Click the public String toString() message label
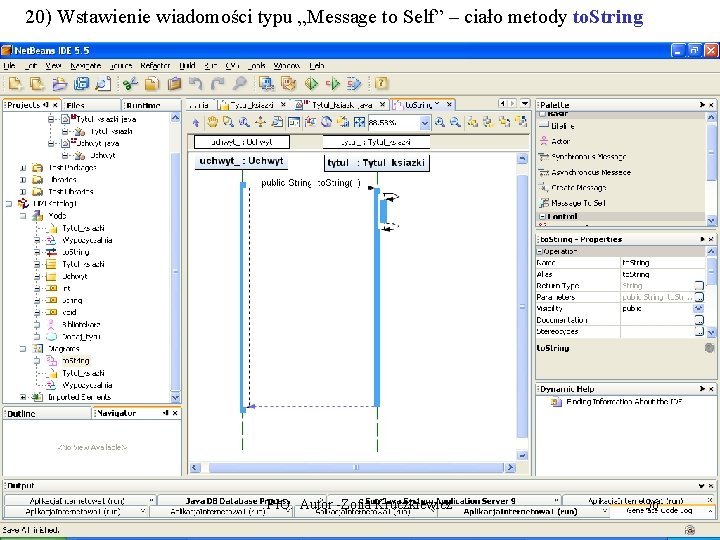This screenshot has height=540, width=720. click(x=311, y=183)
